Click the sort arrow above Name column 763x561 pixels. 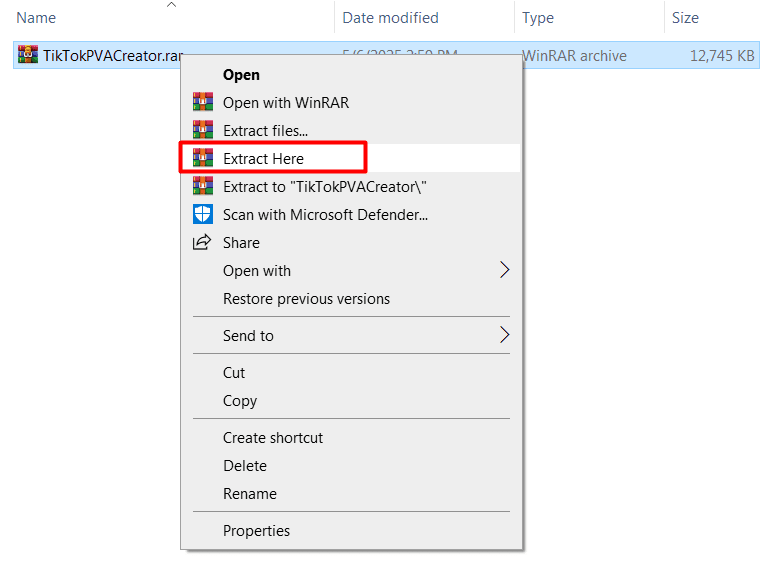coord(171,5)
